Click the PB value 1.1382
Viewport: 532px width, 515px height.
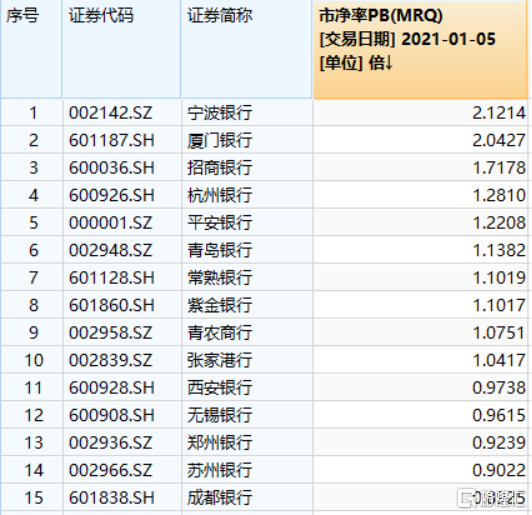pyautogui.click(x=499, y=250)
